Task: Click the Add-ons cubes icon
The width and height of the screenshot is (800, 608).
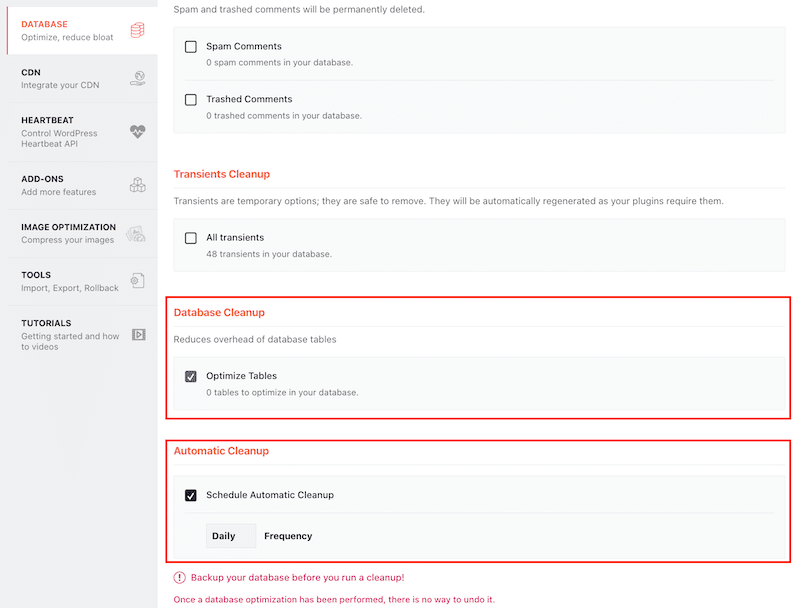Action: [138, 185]
